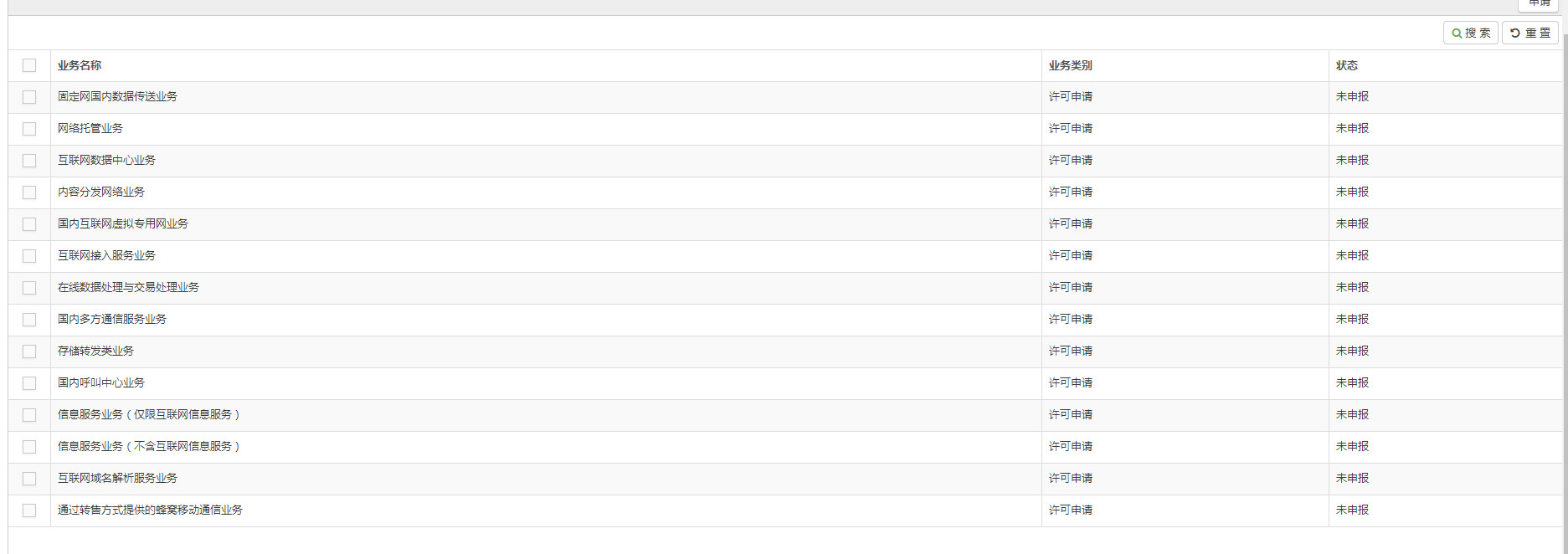Check the 网络托管业务 row checkbox
Image resolution: width=1568 pixels, height=554 pixels.
coord(29,129)
